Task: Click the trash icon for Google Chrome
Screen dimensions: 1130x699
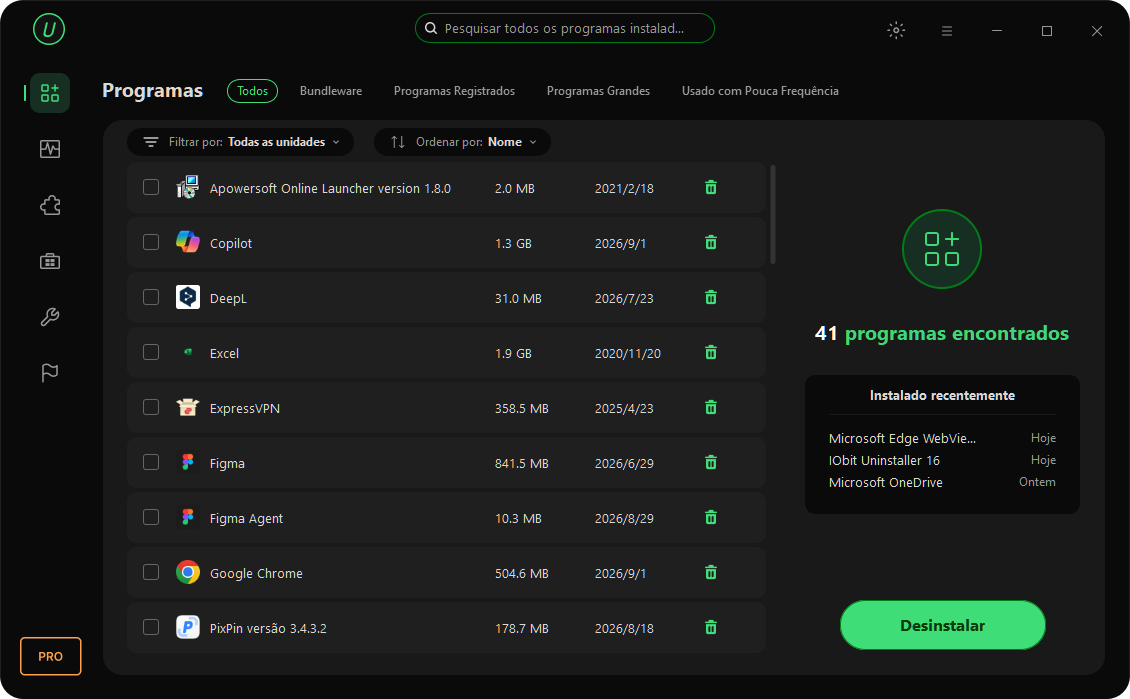Action: [x=711, y=573]
